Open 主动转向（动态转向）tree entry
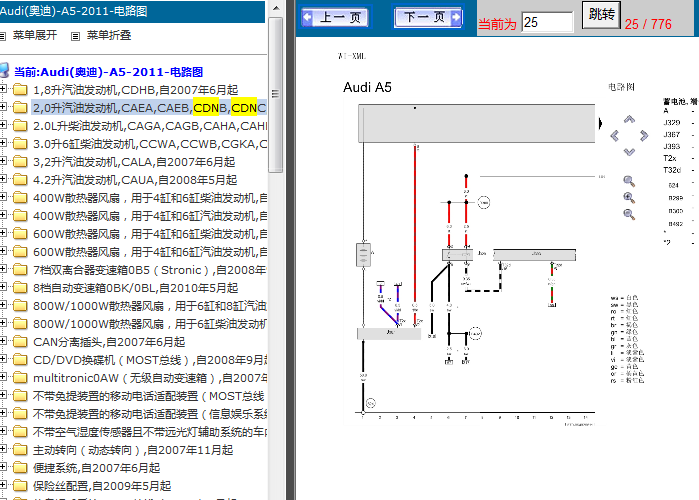 133,450
